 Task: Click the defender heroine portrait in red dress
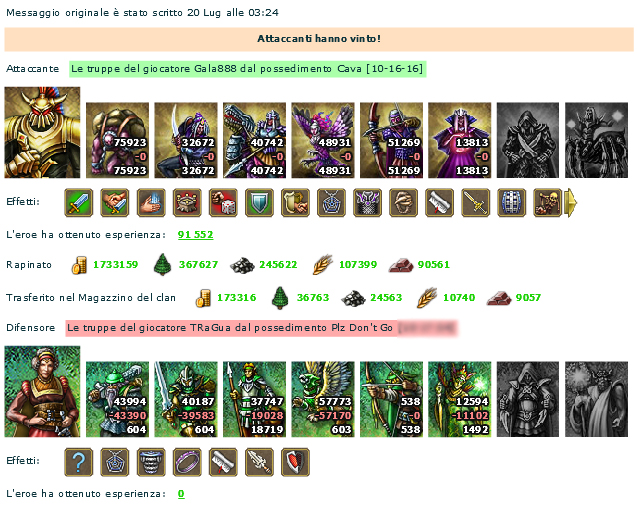(42, 392)
